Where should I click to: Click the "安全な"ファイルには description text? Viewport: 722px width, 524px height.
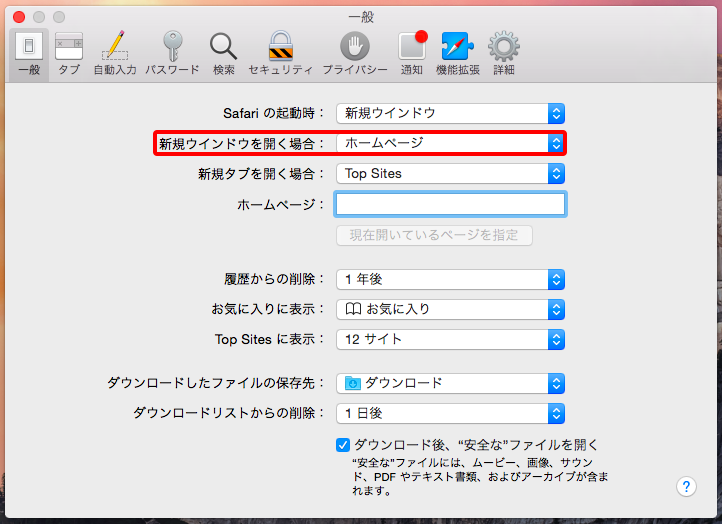480,477
